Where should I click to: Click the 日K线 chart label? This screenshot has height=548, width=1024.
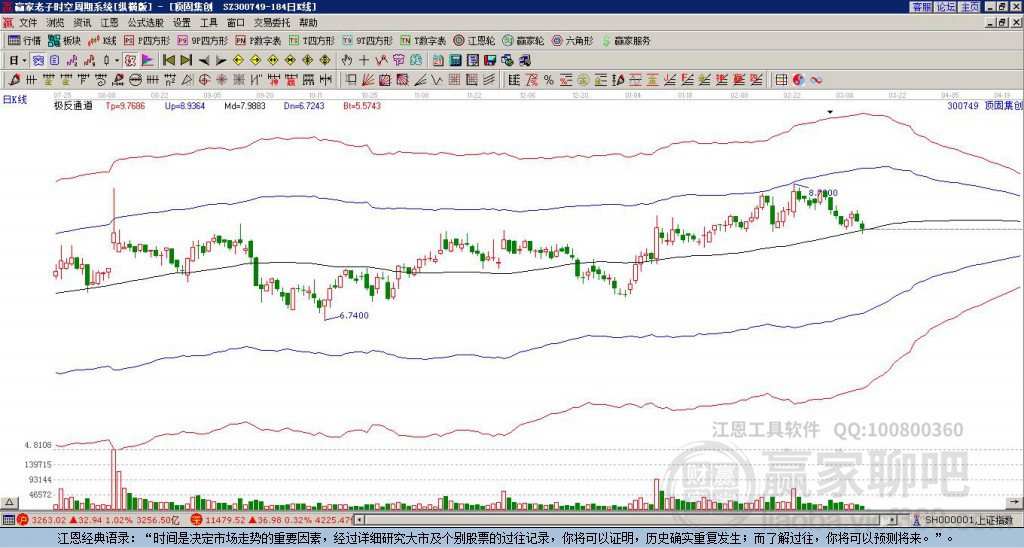[x=15, y=99]
